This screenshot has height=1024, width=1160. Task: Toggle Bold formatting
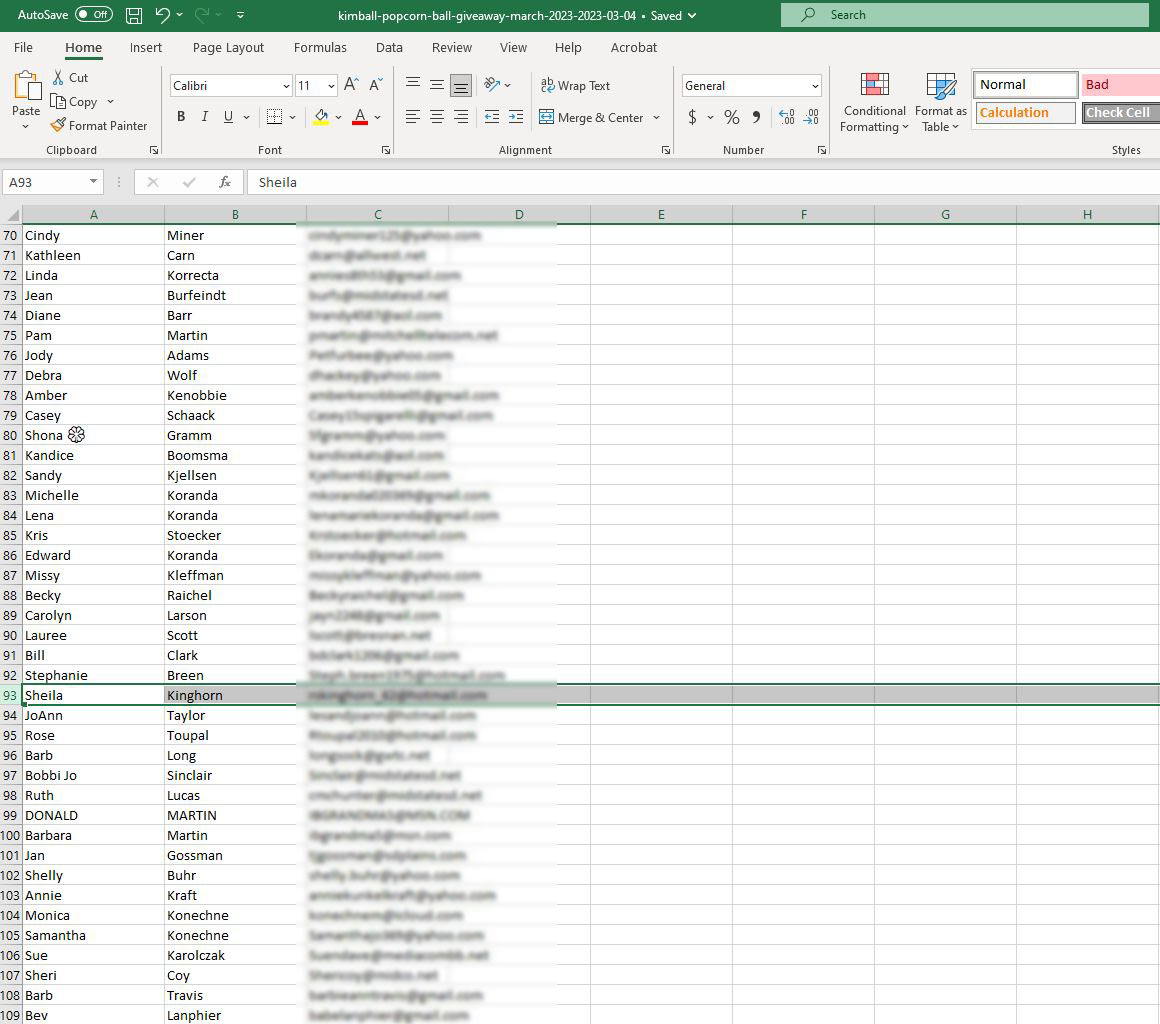[x=181, y=117]
